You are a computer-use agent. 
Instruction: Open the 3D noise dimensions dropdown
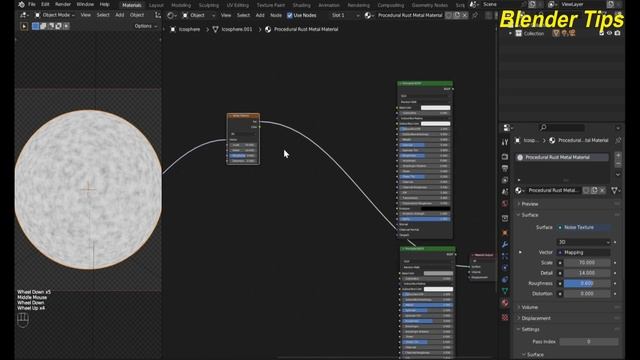[x=584, y=242]
